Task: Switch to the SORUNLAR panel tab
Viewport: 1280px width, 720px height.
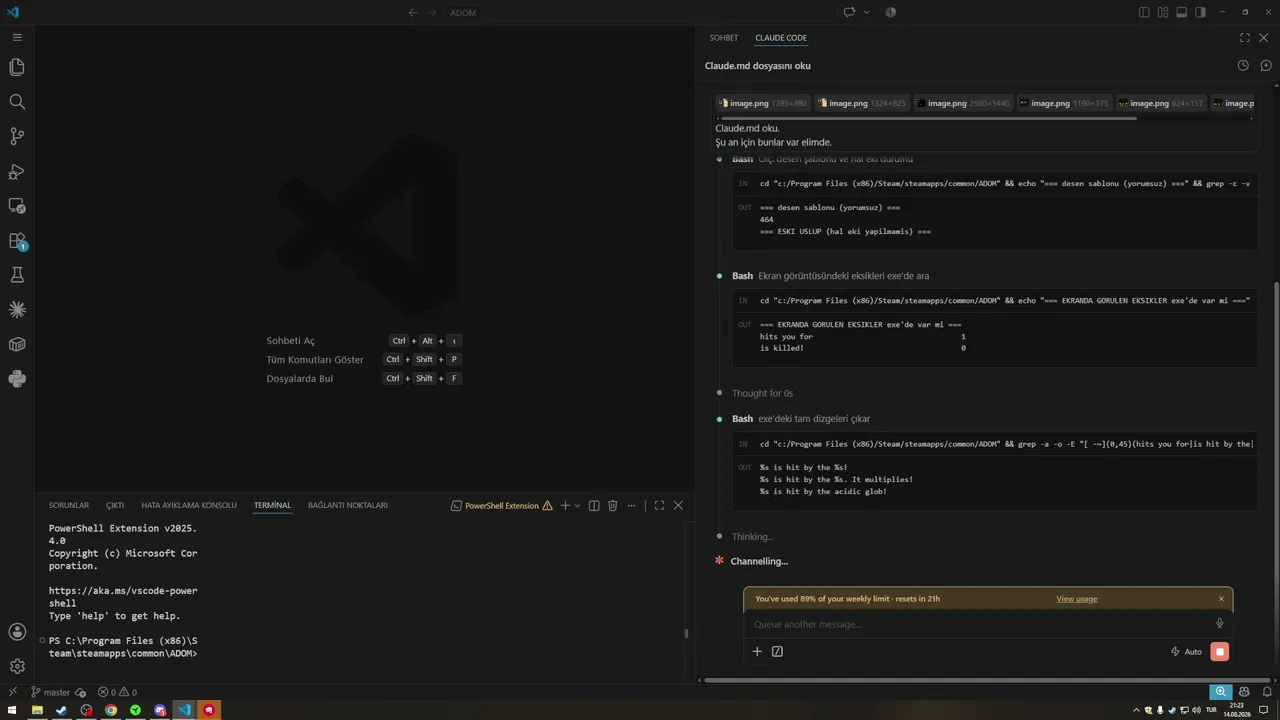Action: click(69, 506)
